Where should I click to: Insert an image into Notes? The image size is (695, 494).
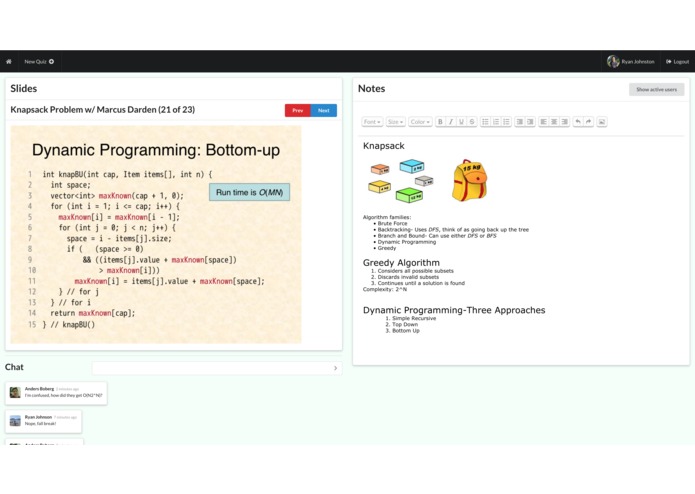point(601,122)
